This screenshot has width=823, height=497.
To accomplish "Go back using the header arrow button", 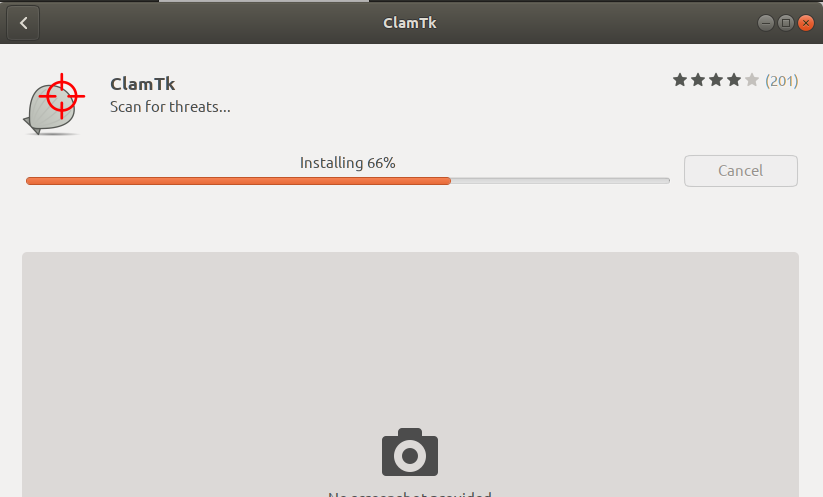I will [x=23, y=23].
